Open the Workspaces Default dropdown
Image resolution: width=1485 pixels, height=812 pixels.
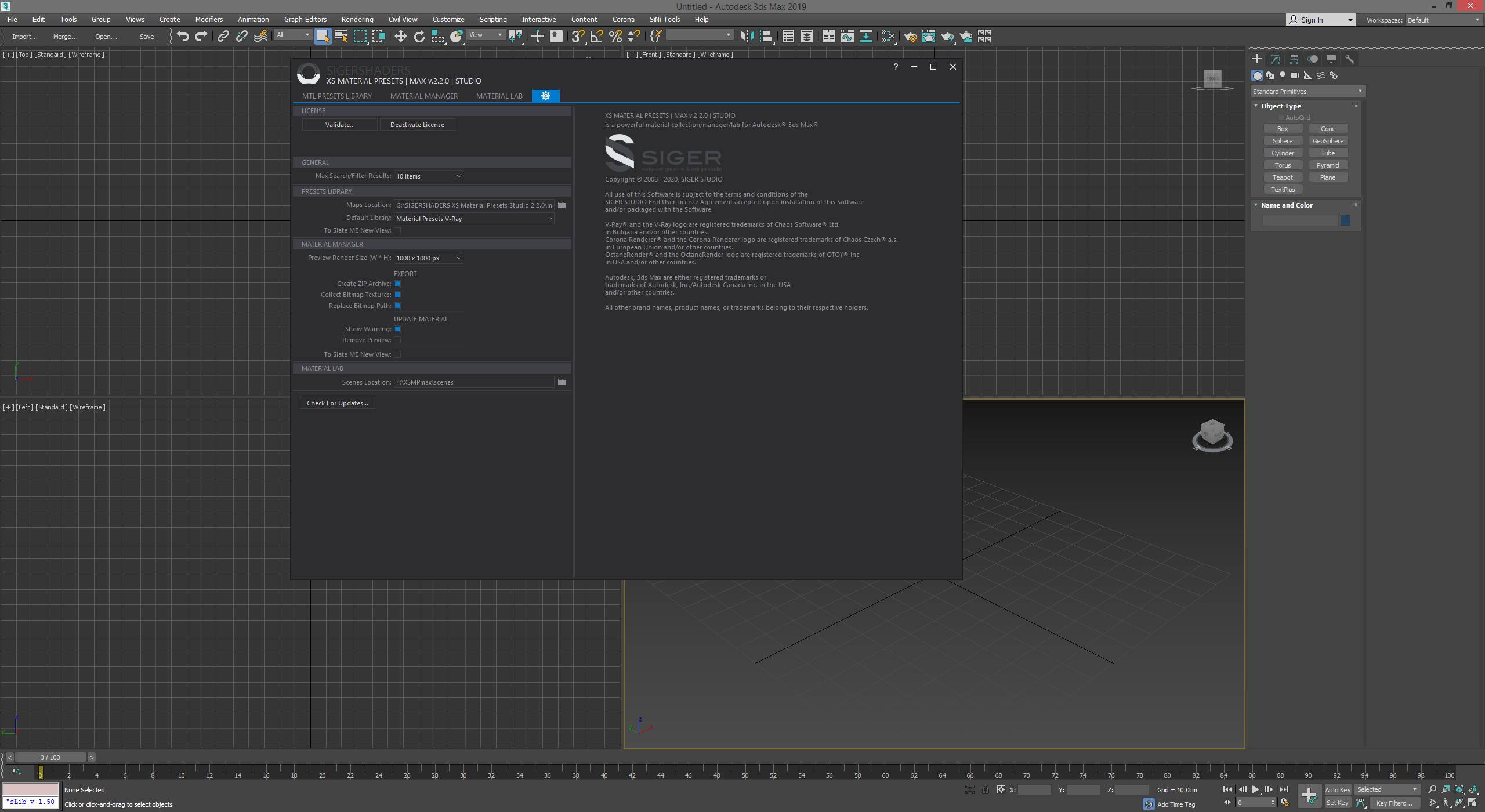pyautogui.click(x=1443, y=20)
